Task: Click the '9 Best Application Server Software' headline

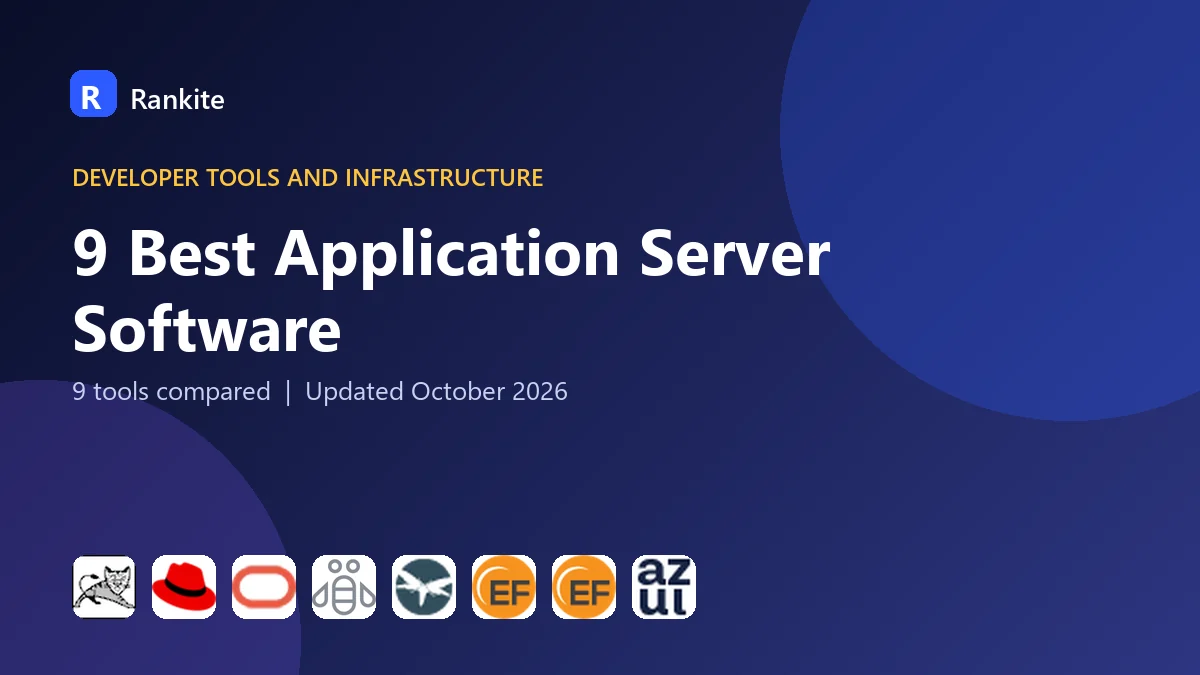Action: click(x=451, y=292)
